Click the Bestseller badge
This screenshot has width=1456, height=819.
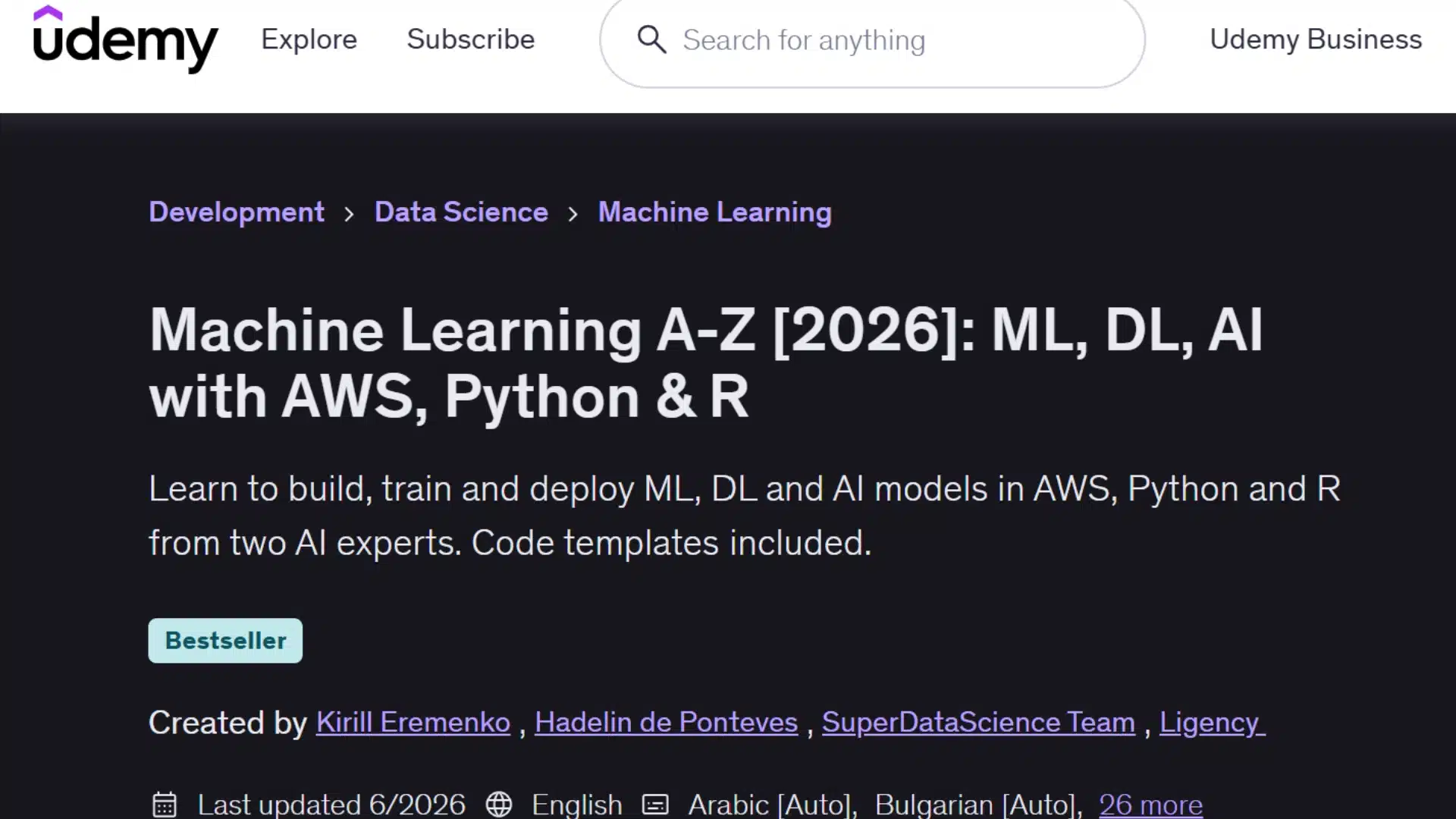225,641
